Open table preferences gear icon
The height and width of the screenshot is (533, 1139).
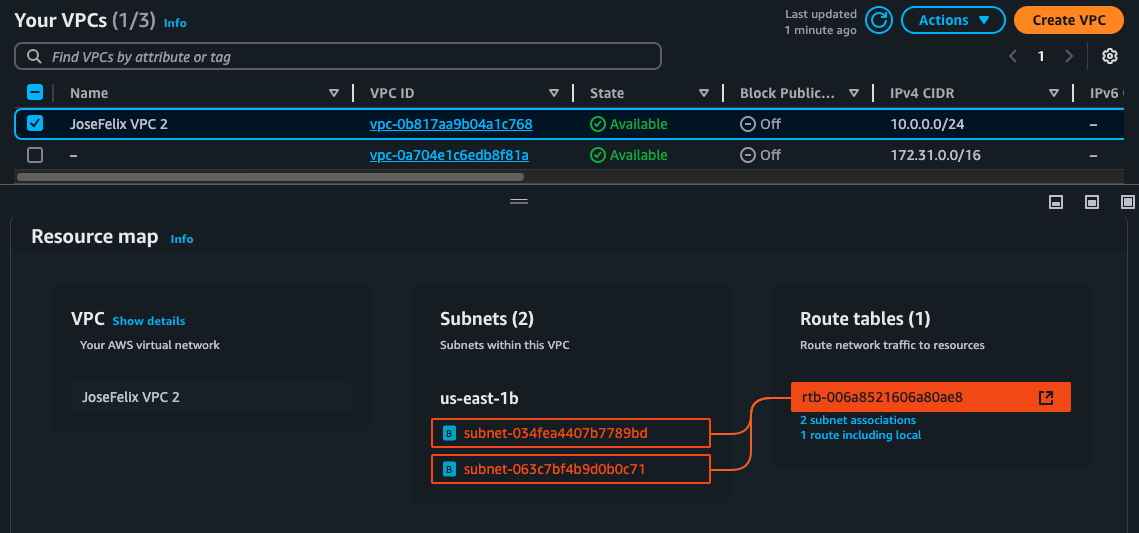[x=1109, y=57]
